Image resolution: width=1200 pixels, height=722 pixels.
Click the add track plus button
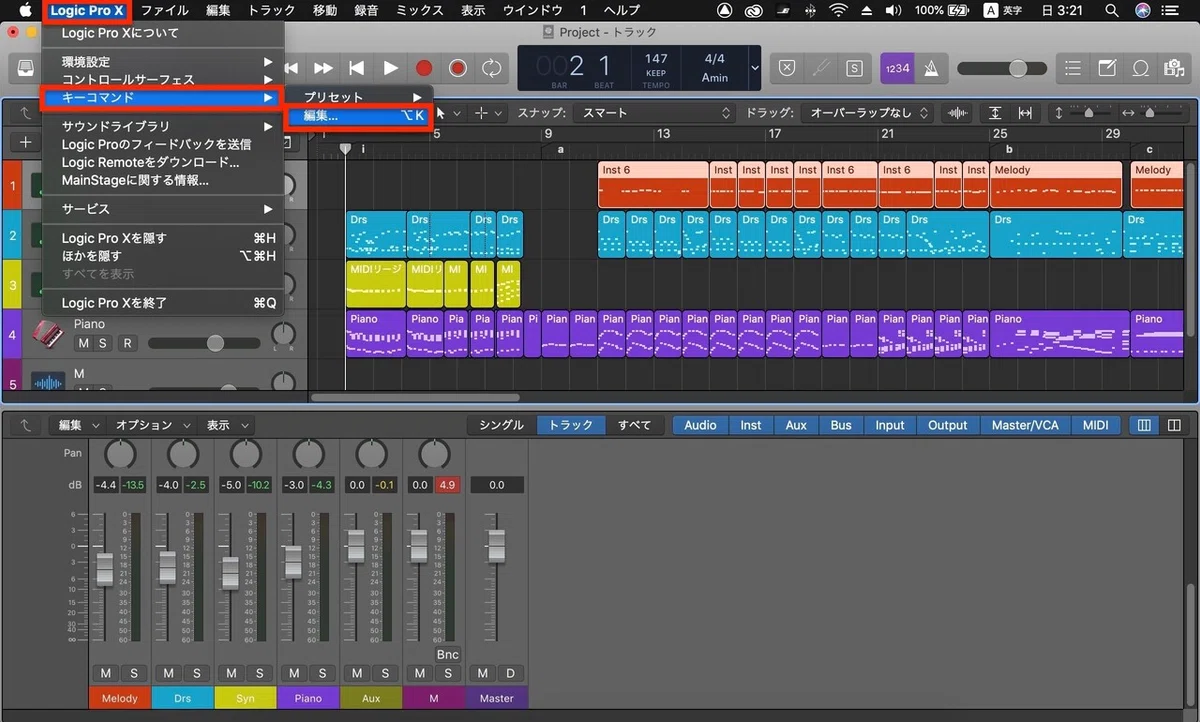[x=26, y=143]
